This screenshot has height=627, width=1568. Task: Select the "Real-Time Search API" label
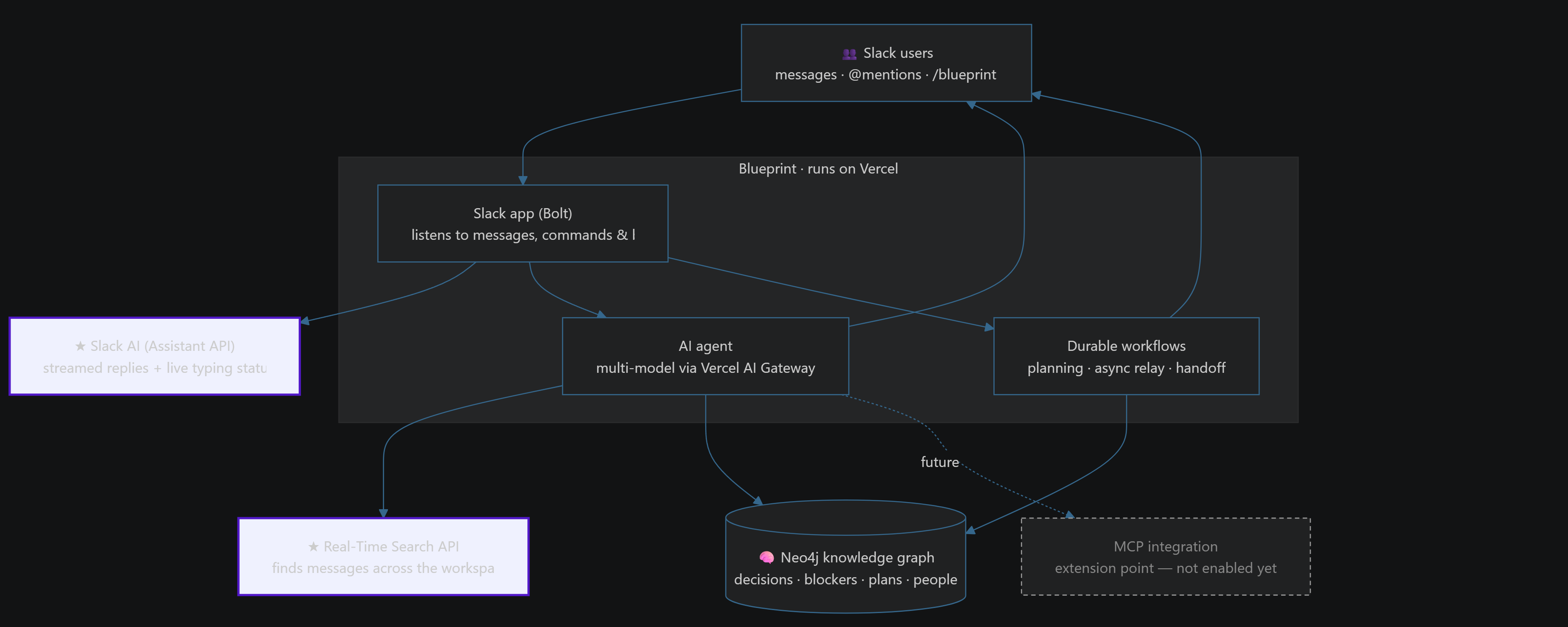coord(391,547)
